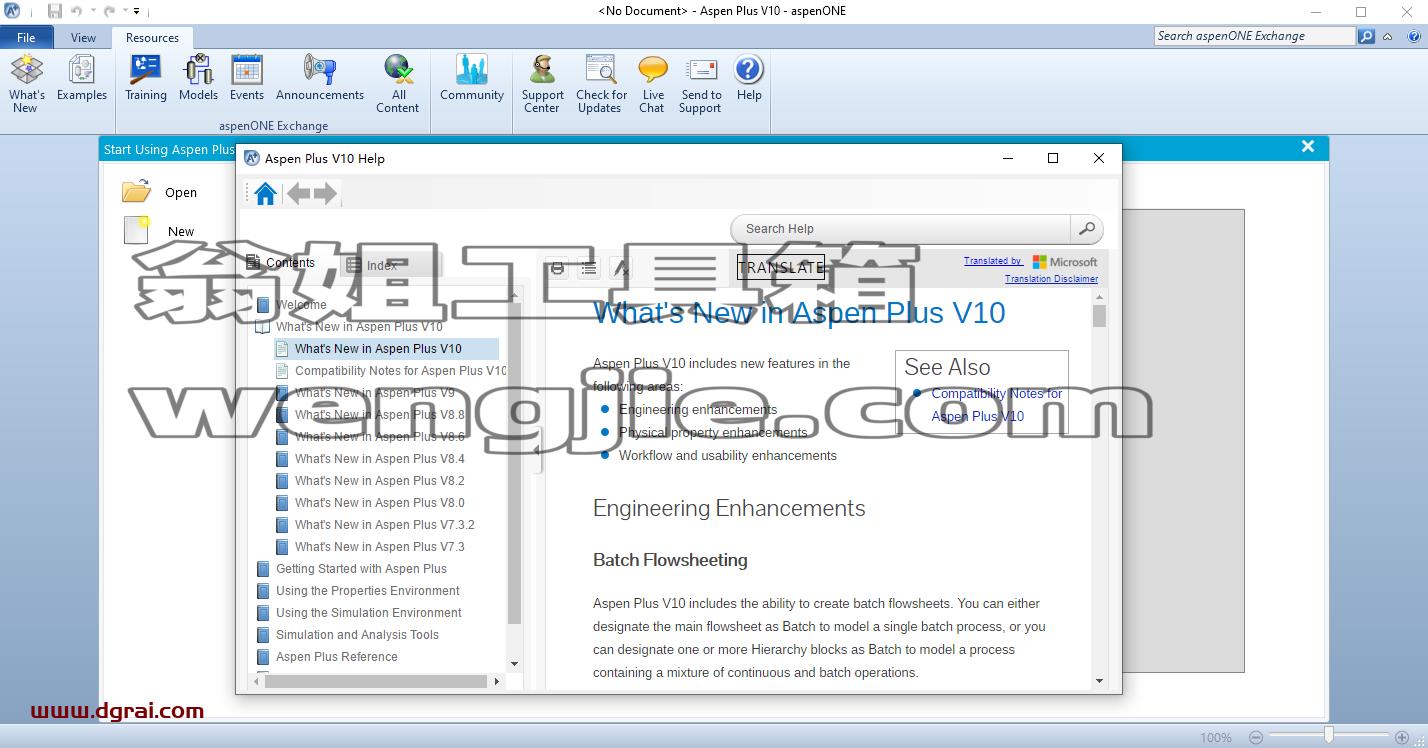
Task: Open All Content in ribbon
Action: (398, 83)
